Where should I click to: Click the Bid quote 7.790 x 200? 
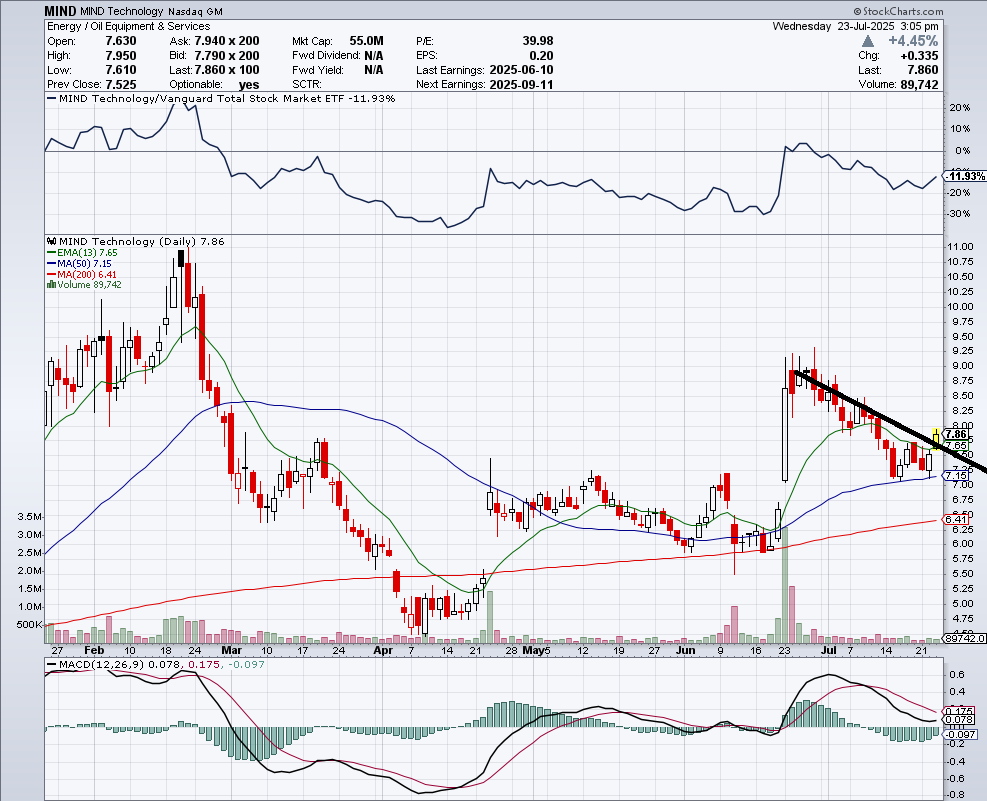(x=227, y=55)
